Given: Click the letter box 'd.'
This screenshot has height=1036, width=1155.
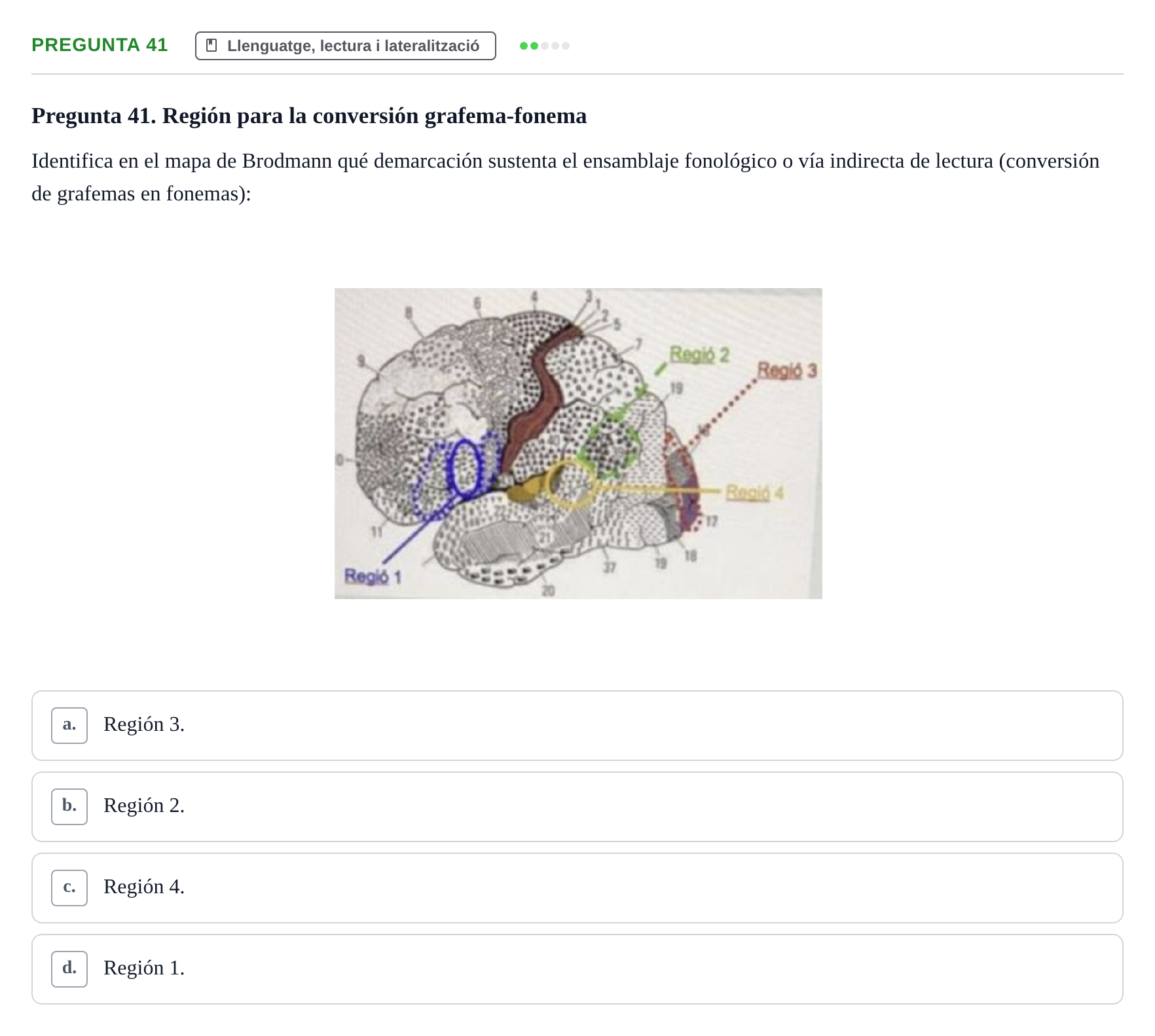Looking at the screenshot, I should coord(69,969).
